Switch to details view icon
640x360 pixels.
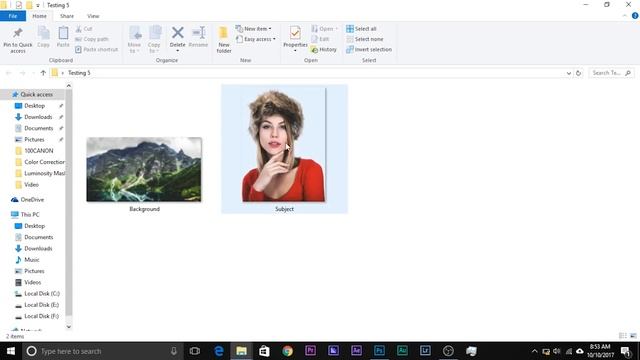click(x=623, y=336)
